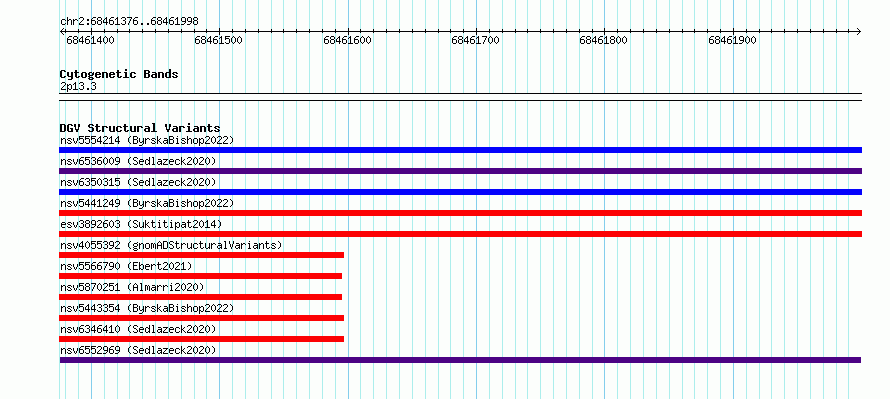Click the nsv5566790 (Ebert2021) label
This screenshot has height=399, width=890.
(x=126, y=266)
